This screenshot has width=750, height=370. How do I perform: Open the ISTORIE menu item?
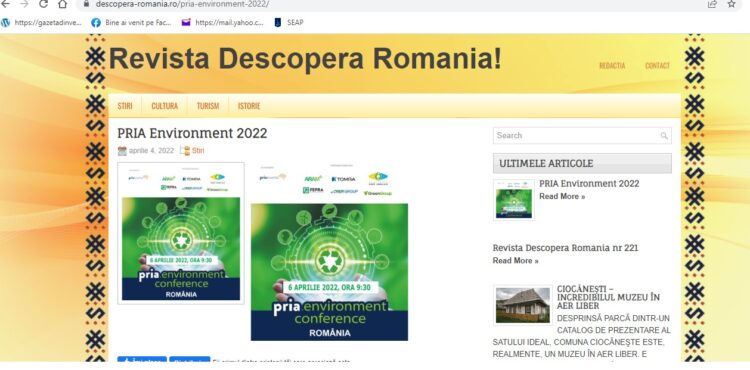(249, 106)
